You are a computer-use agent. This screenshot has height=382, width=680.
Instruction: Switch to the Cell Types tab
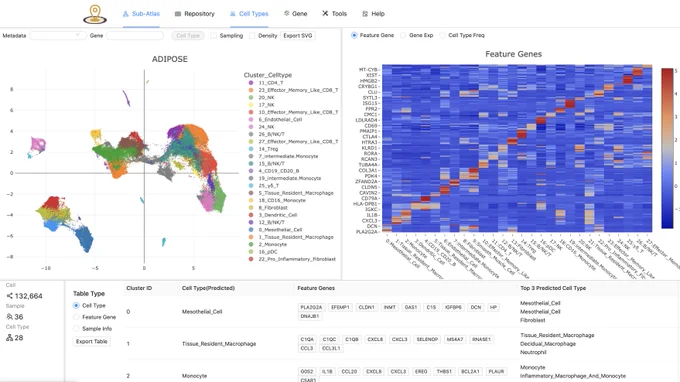tap(249, 14)
